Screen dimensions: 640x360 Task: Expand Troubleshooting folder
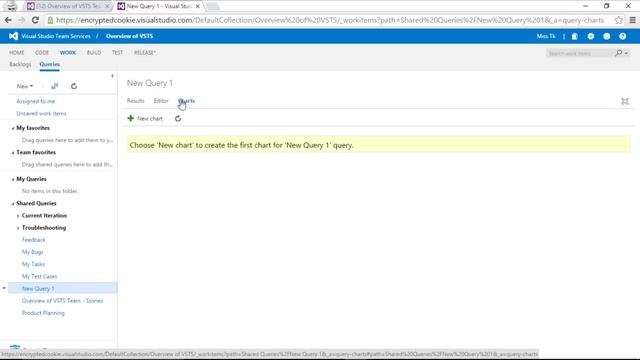[18, 228]
